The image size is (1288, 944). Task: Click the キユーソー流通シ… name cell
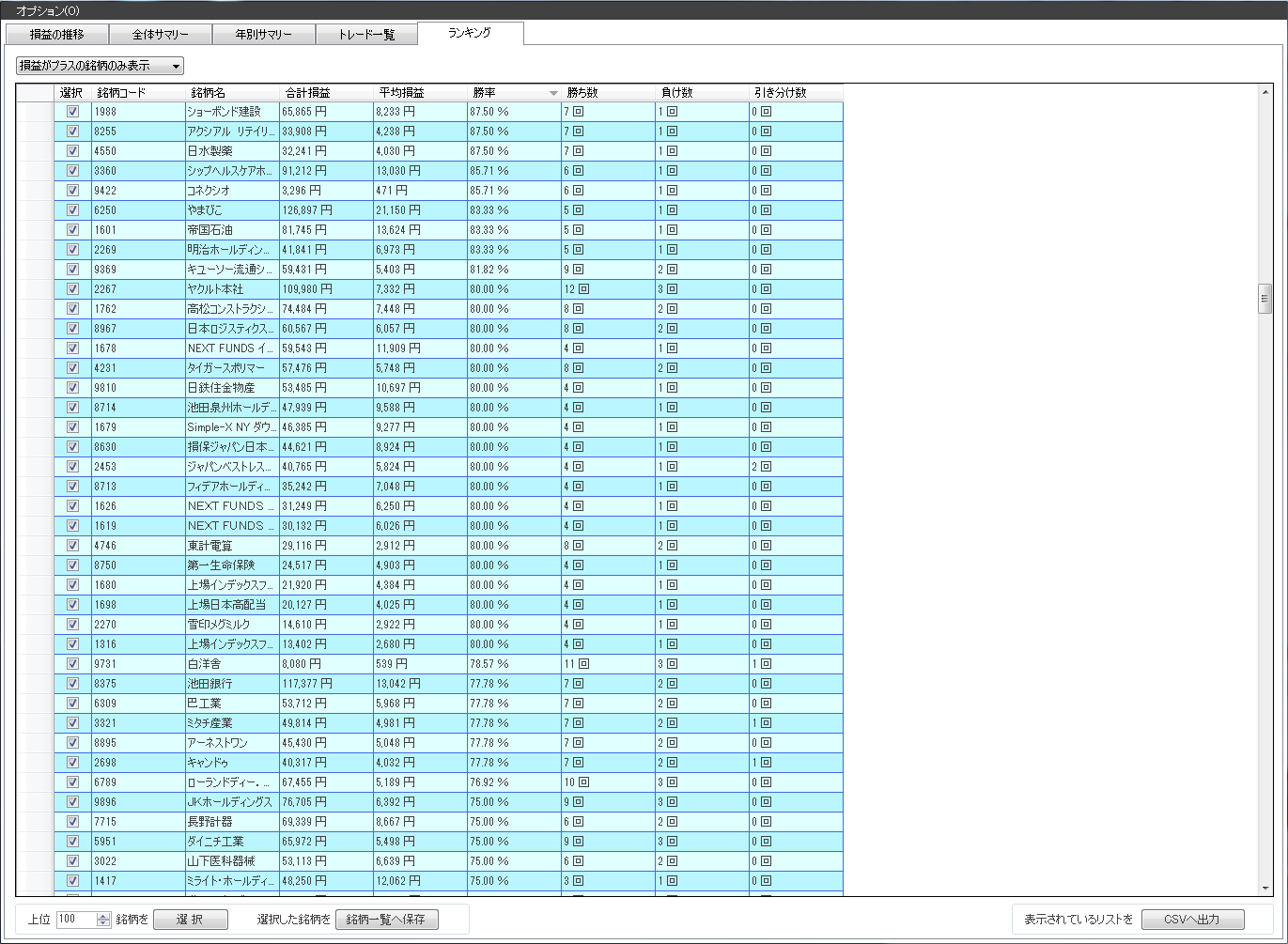pos(232,270)
